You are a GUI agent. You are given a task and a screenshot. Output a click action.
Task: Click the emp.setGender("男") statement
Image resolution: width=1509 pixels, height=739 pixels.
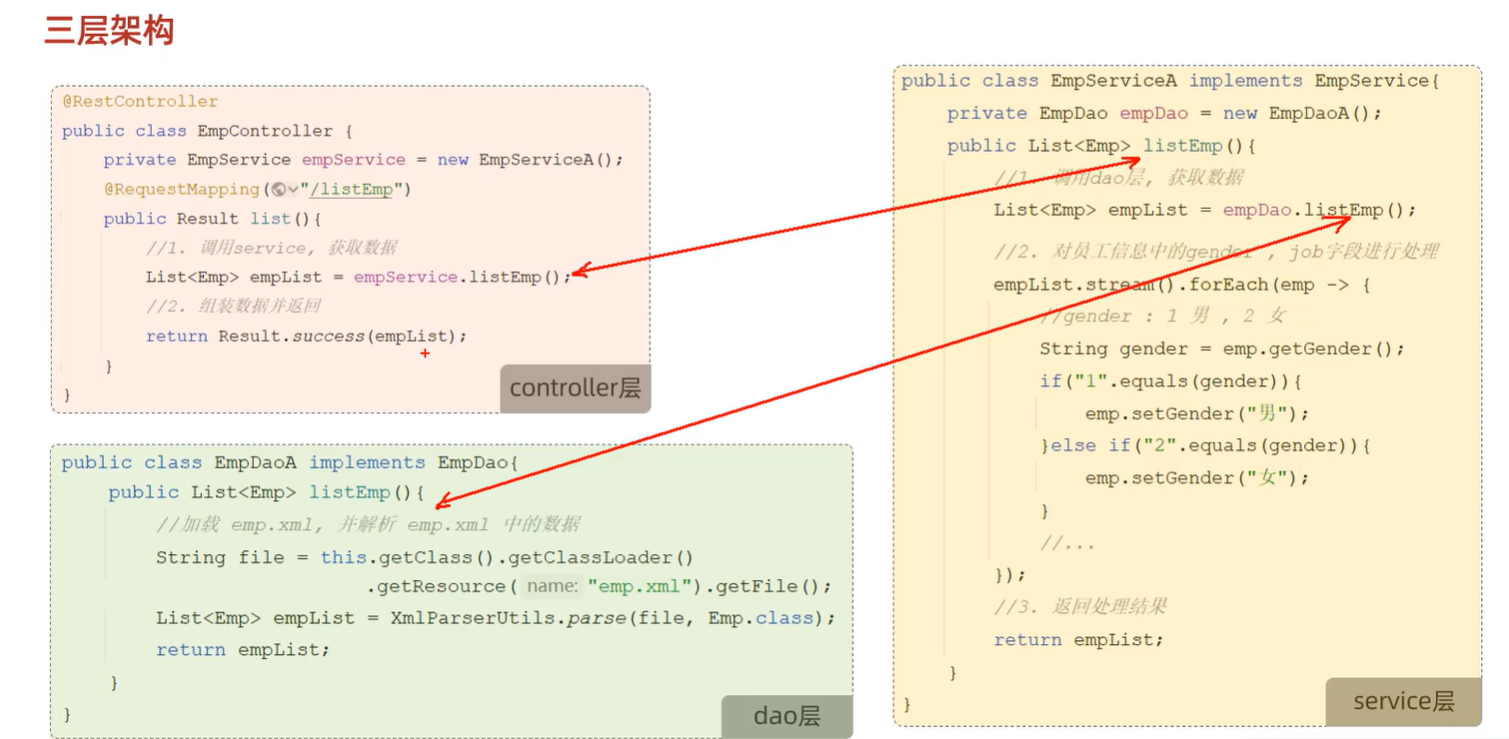click(x=1196, y=414)
